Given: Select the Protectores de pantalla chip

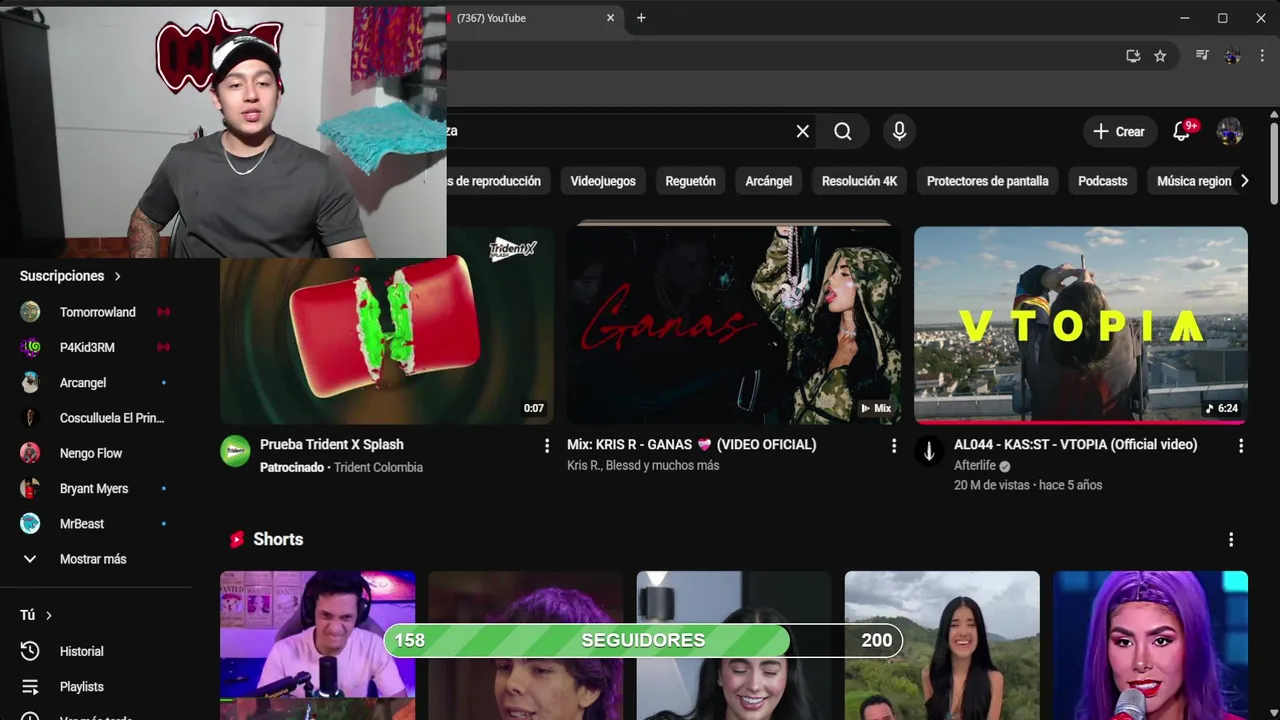Looking at the screenshot, I should (x=988, y=181).
